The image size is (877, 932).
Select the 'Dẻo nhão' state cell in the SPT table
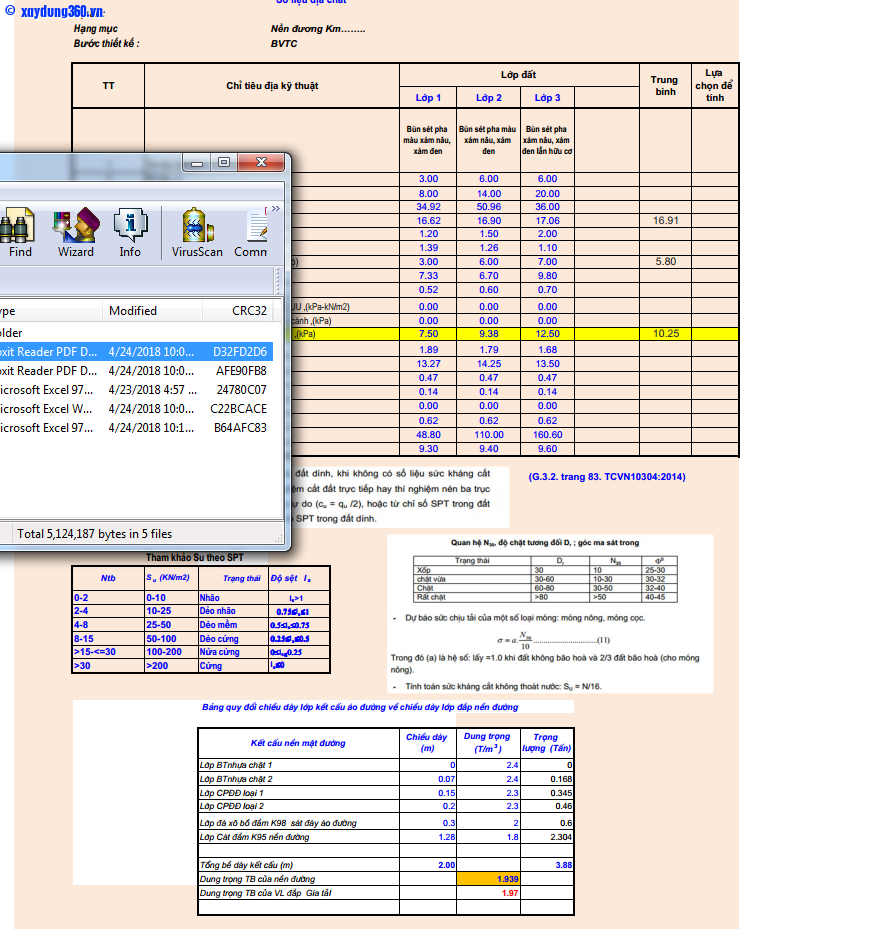click(233, 611)
